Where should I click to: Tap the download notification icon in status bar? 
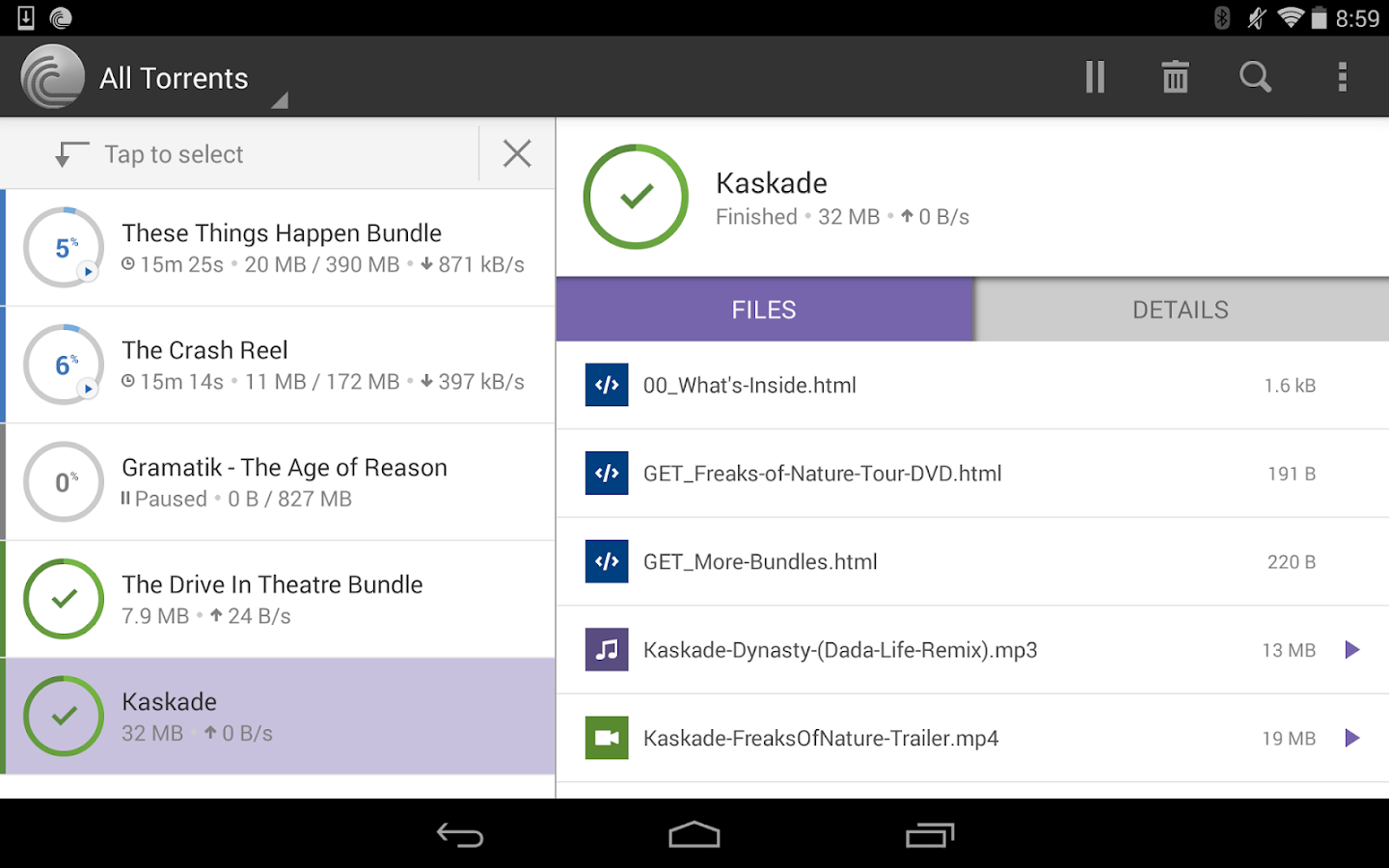26,17
